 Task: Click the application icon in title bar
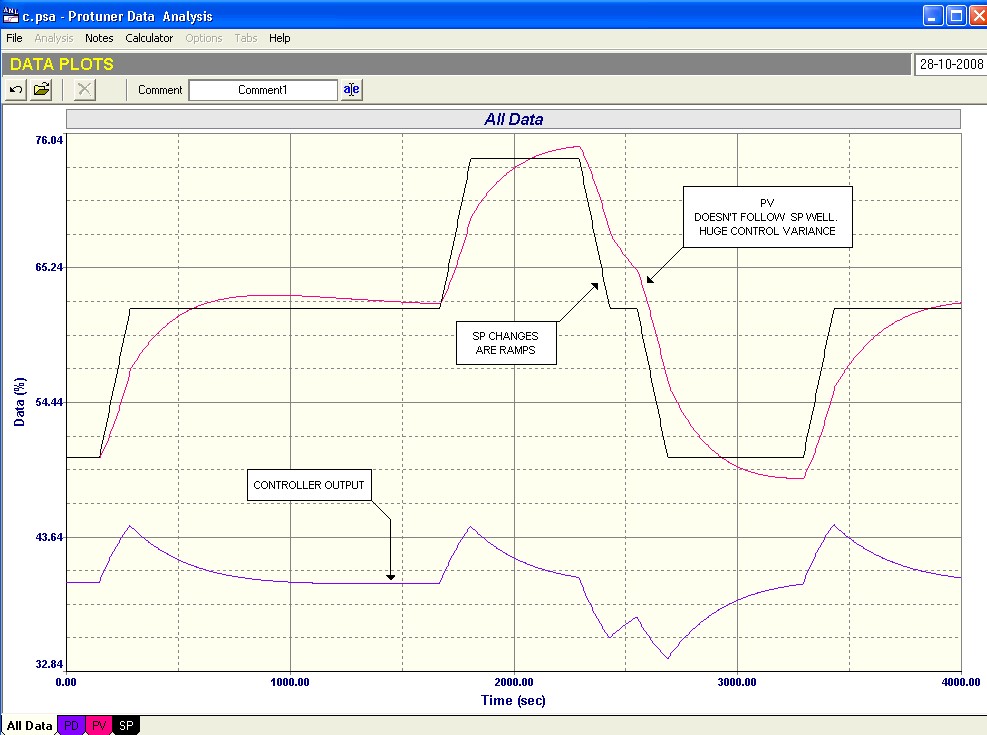click(13, 16)
